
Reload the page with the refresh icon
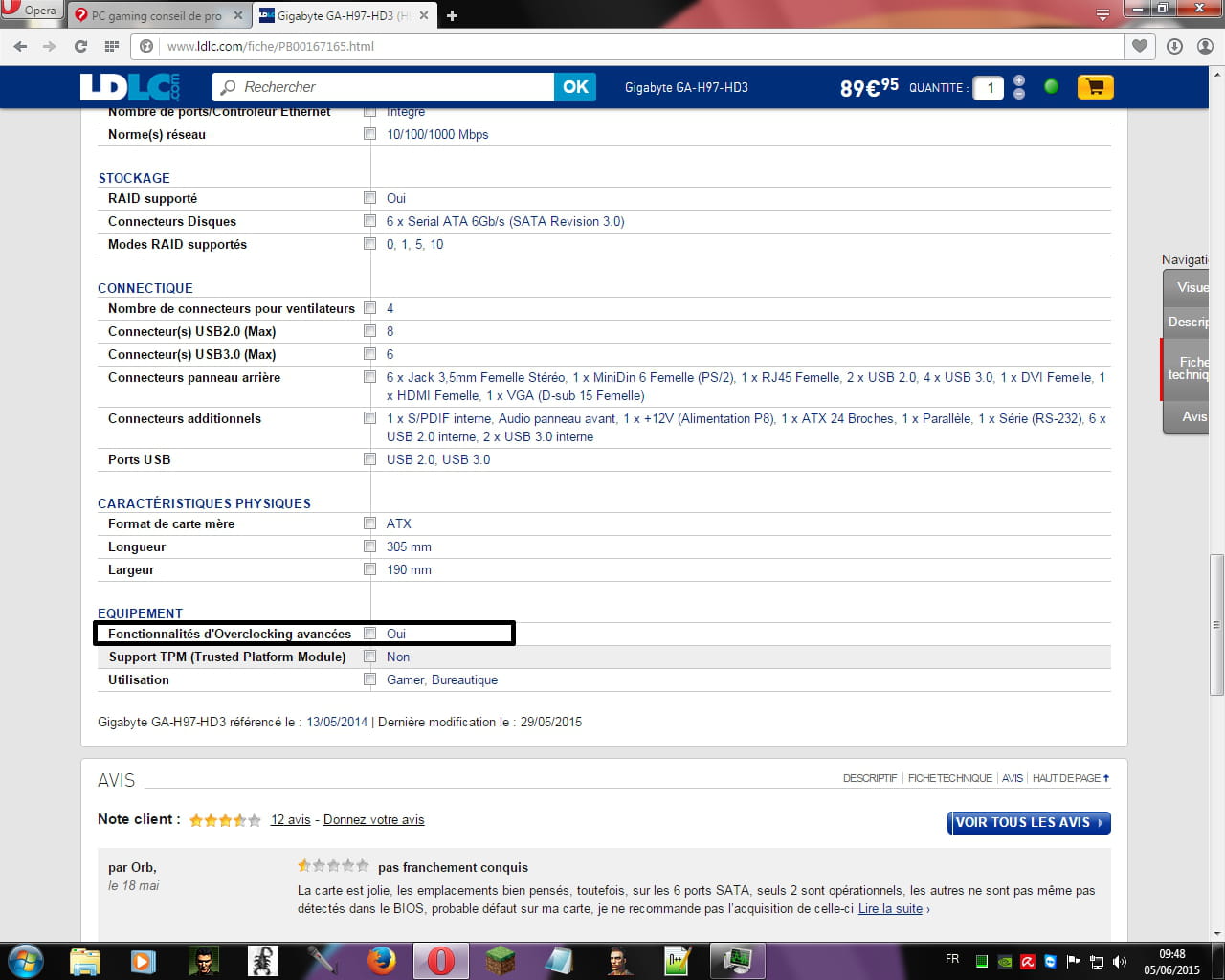[x=80, y=46]
